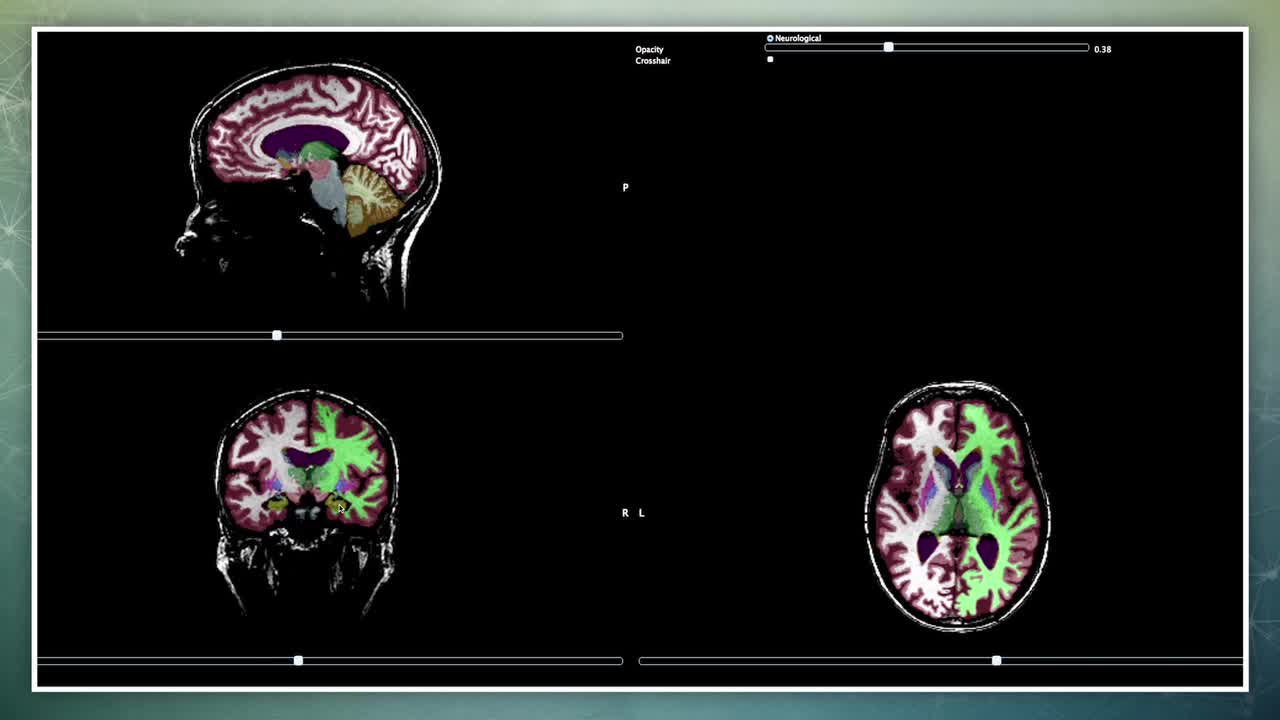Click the axial slice slider handle
This screenshot has height=720, width=1280.
pos(996,661)
